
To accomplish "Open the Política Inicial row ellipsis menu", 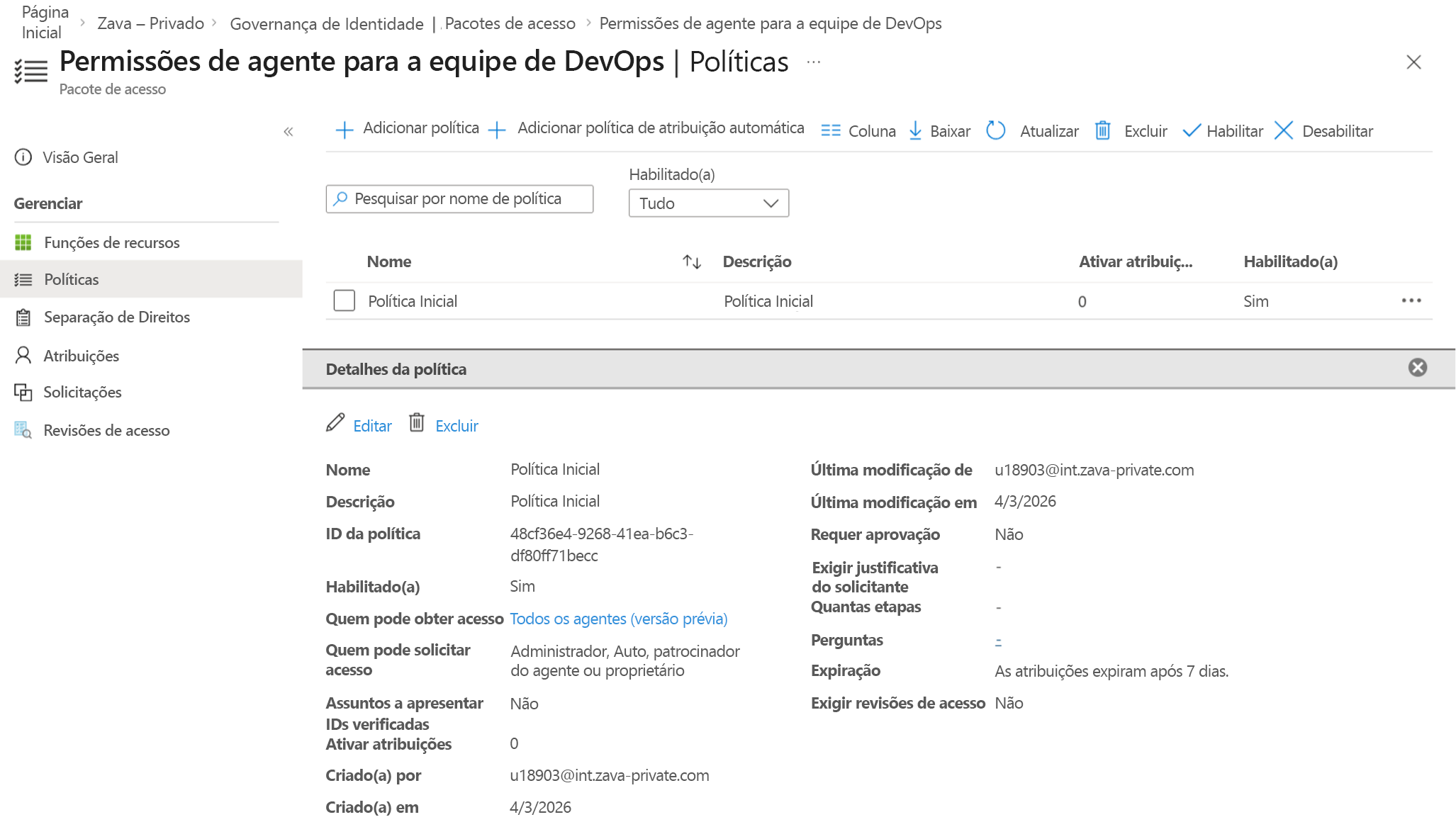I will tap(1411, 300).
